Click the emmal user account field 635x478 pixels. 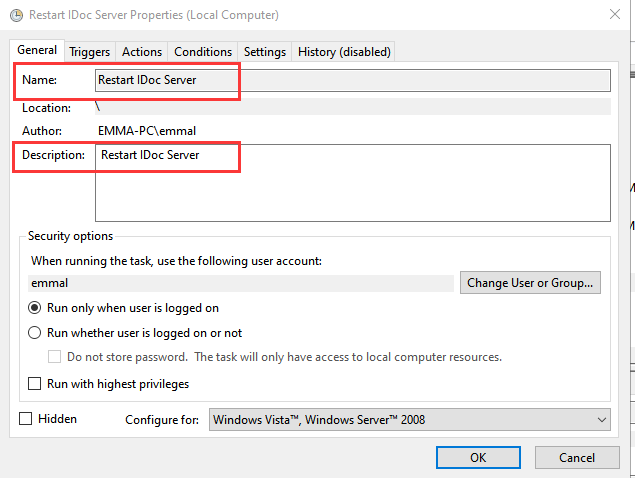[240, 283]
